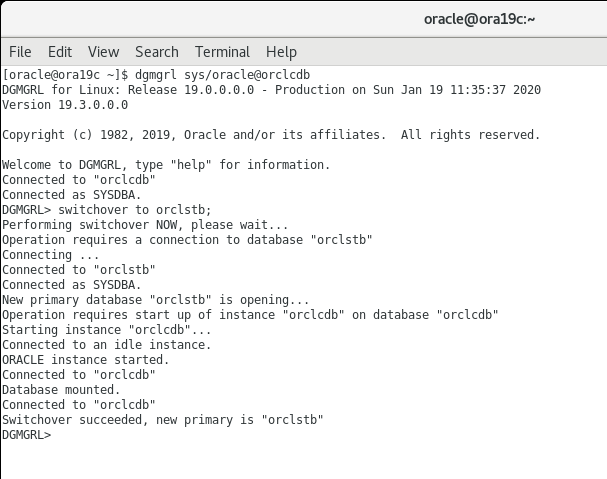Click the 'Performing switchover NOW' line
Screen dimensions: 607x479
coord(145,225)
